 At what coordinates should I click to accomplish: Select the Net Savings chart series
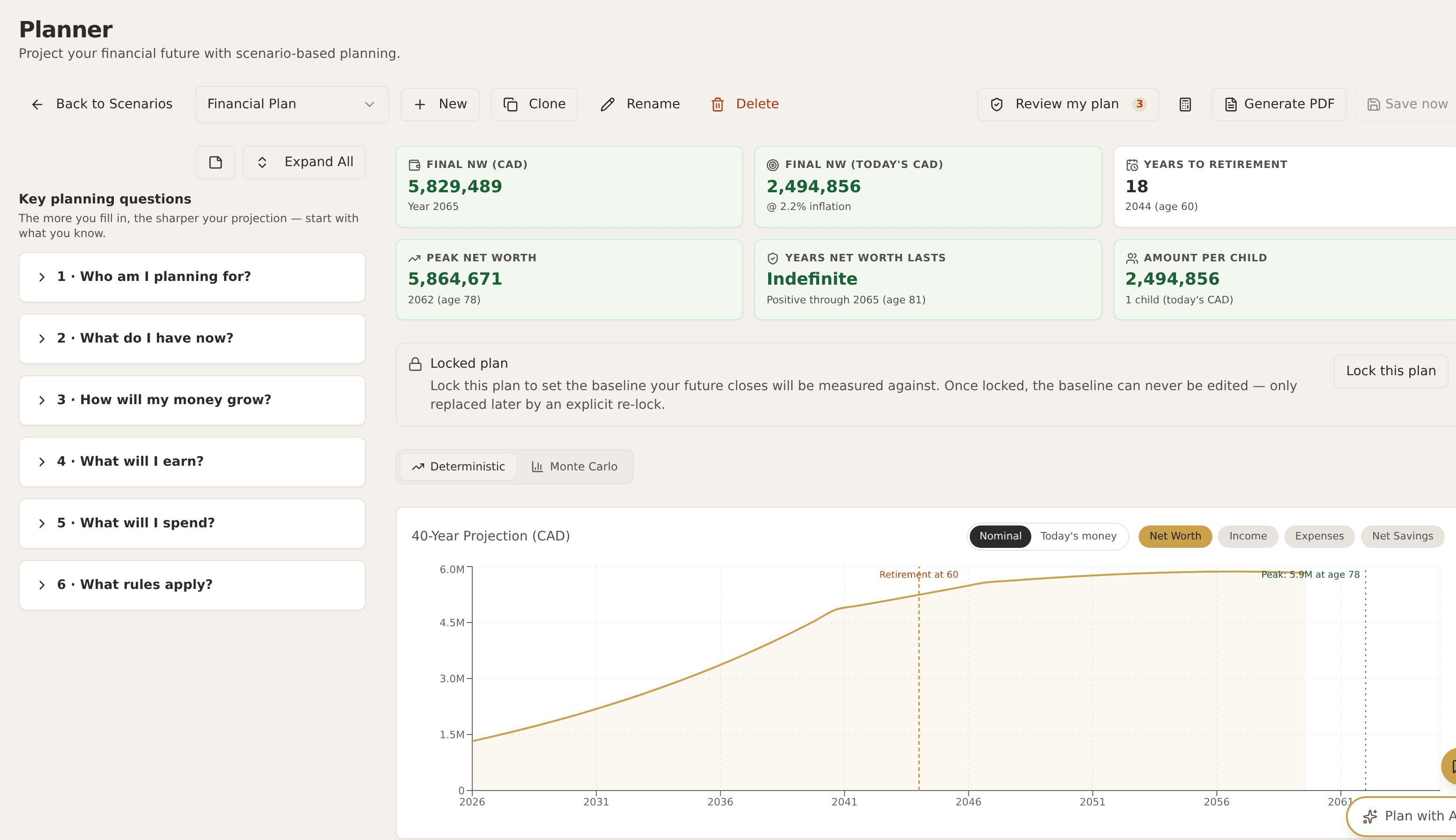point(1402,537)
